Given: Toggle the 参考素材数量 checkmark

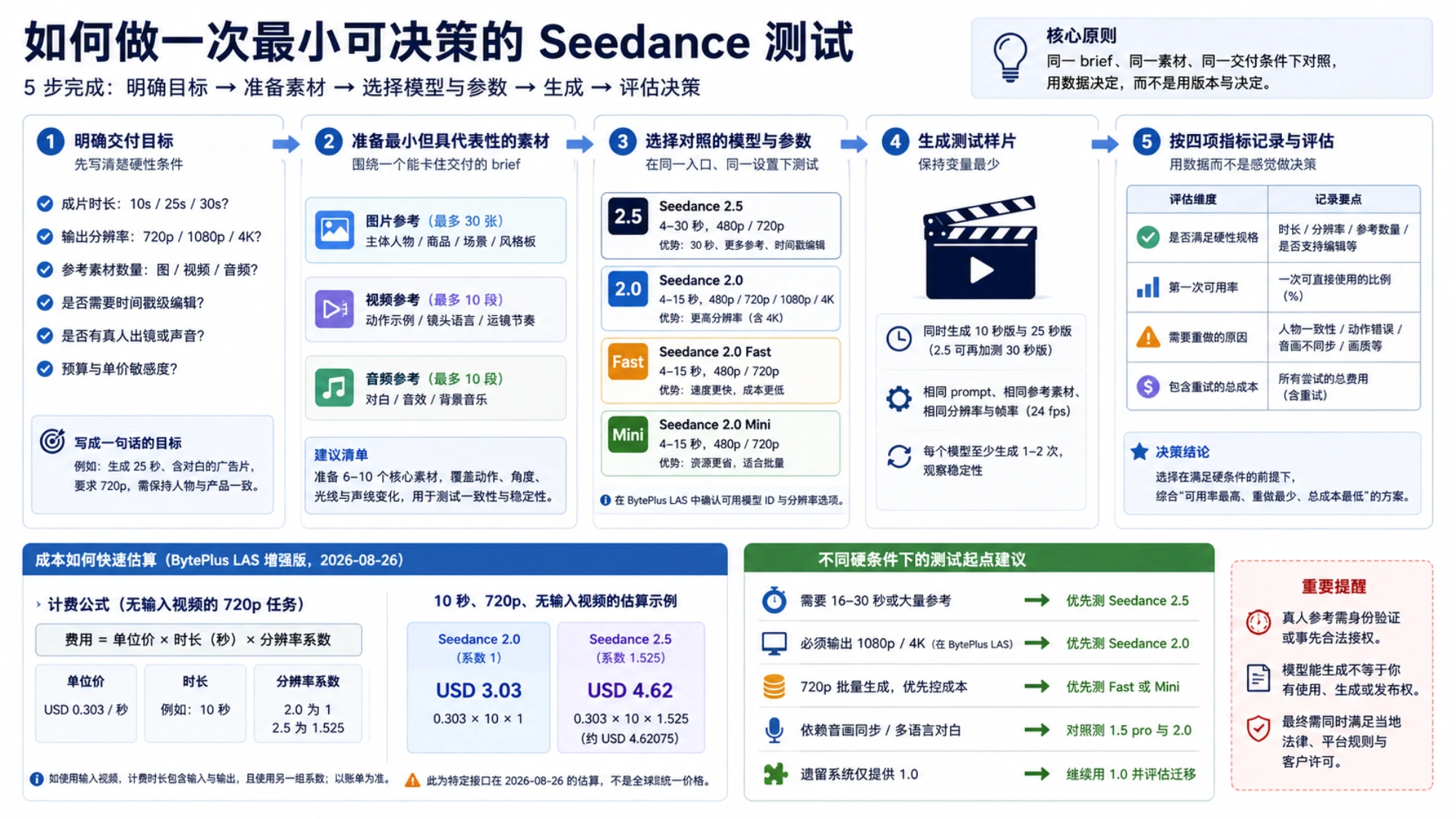Looking at the screenshot, I should click(x=44, y=270).
